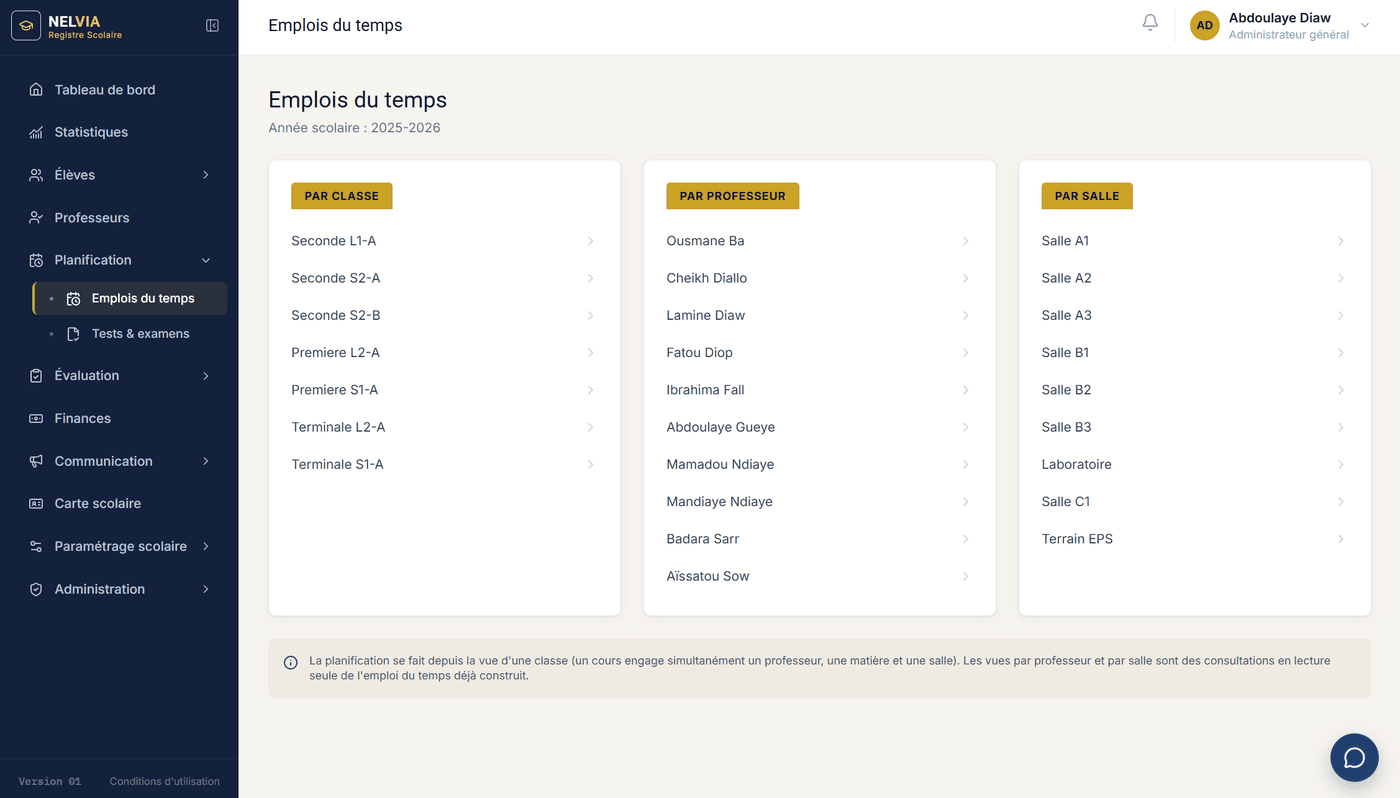The height and width of the screenshot is (798, 1400).
Task: Open the Laboratoire room timetable
Action: [1194, 465]
